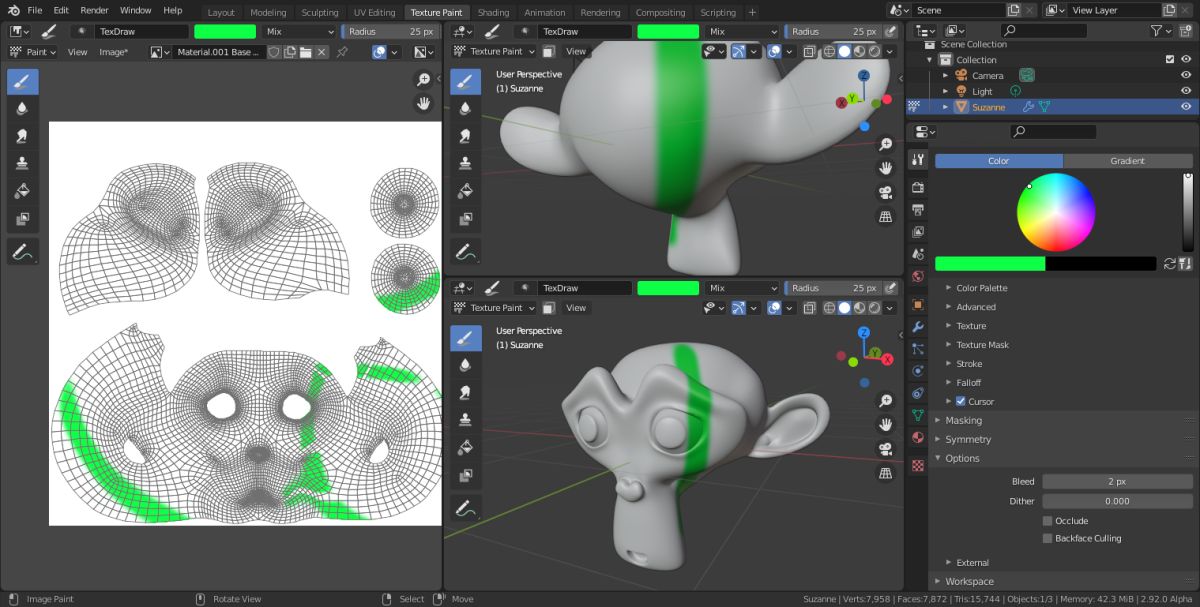Select the Gradient color mode button
The image size is (1200, 607).
(x=1128, y=160)
